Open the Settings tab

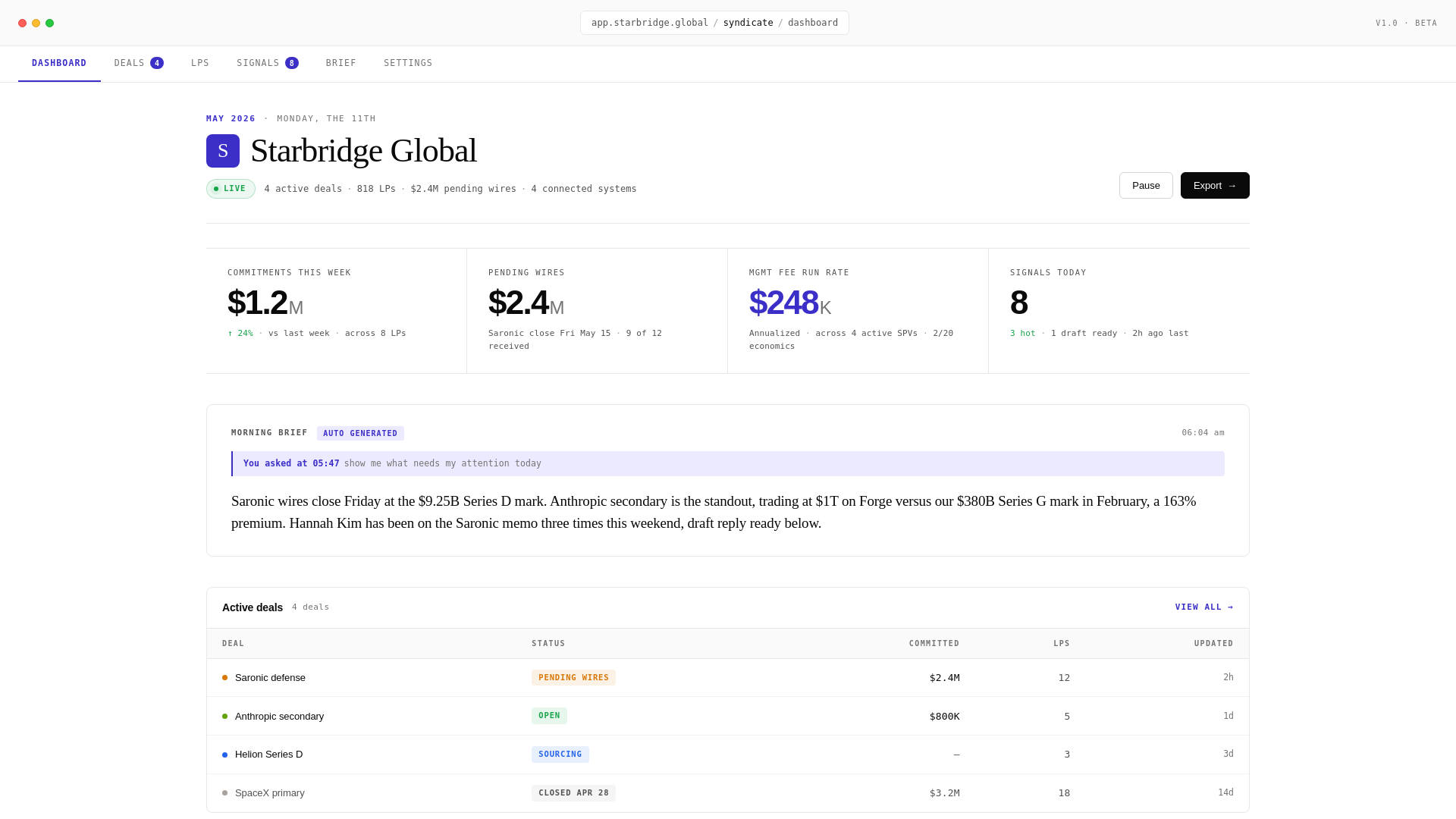tap(408, 63)
